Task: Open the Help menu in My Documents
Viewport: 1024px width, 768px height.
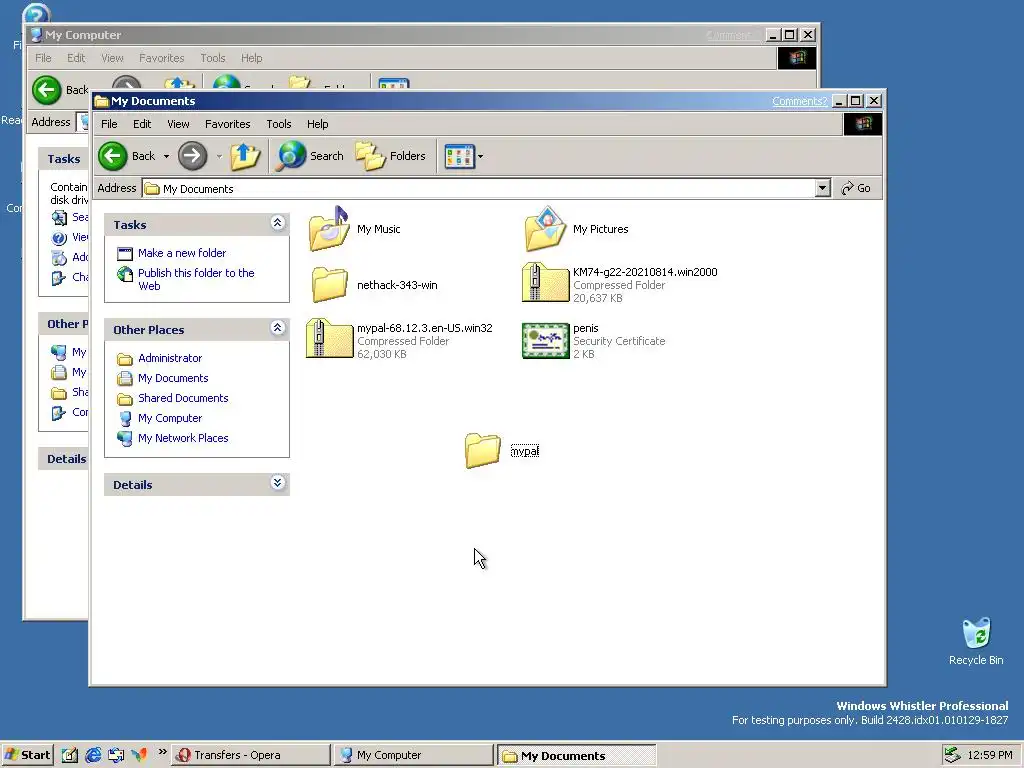Action: [317, 124]
